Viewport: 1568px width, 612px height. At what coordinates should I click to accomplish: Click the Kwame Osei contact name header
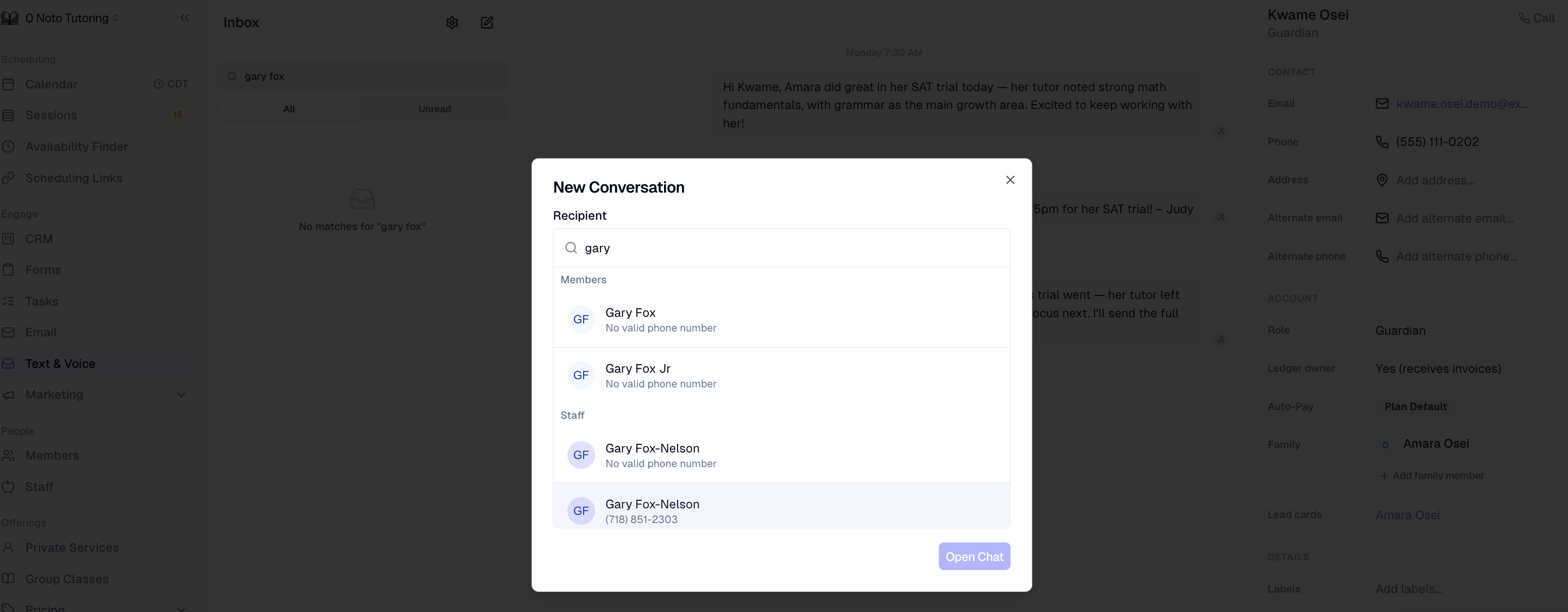pyautogui.click(x=1307, y=15)
